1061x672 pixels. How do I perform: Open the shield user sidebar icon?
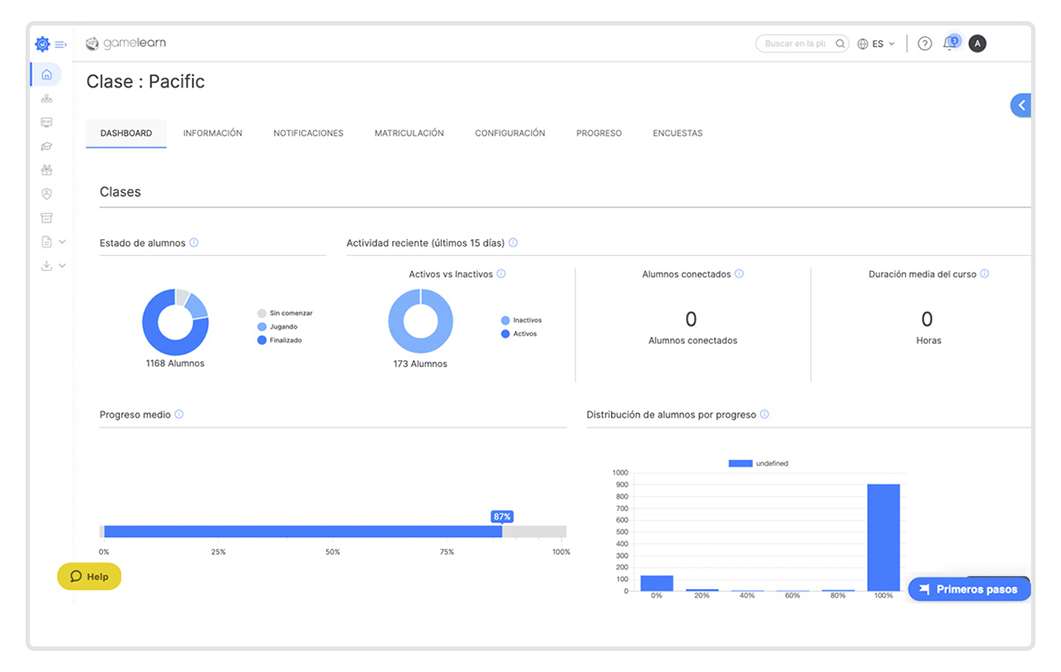[47, 194]
